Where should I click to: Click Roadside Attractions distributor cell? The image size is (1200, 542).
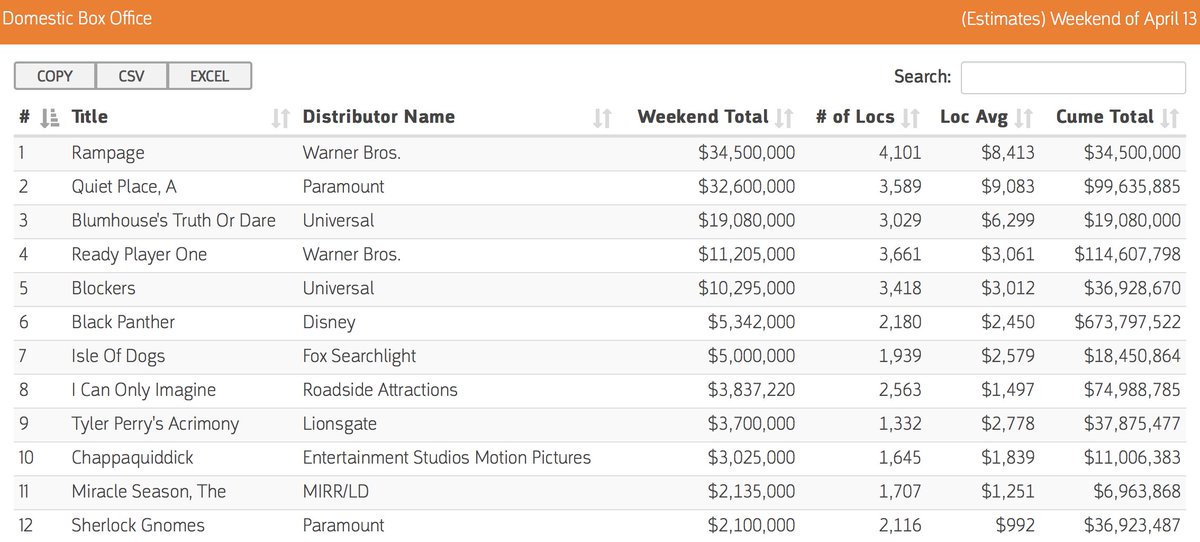pyautogui.click(x=380, y=390)
